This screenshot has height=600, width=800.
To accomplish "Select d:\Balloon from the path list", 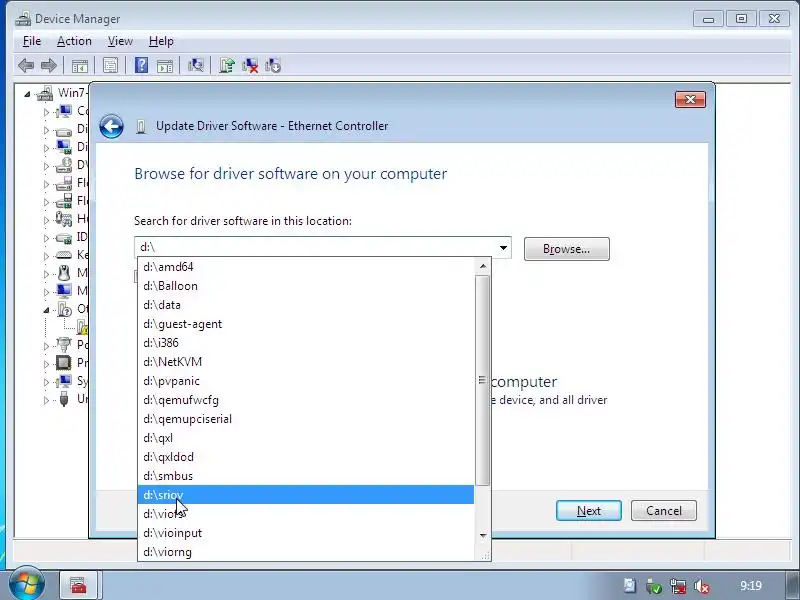I will (x=306, y=286).
